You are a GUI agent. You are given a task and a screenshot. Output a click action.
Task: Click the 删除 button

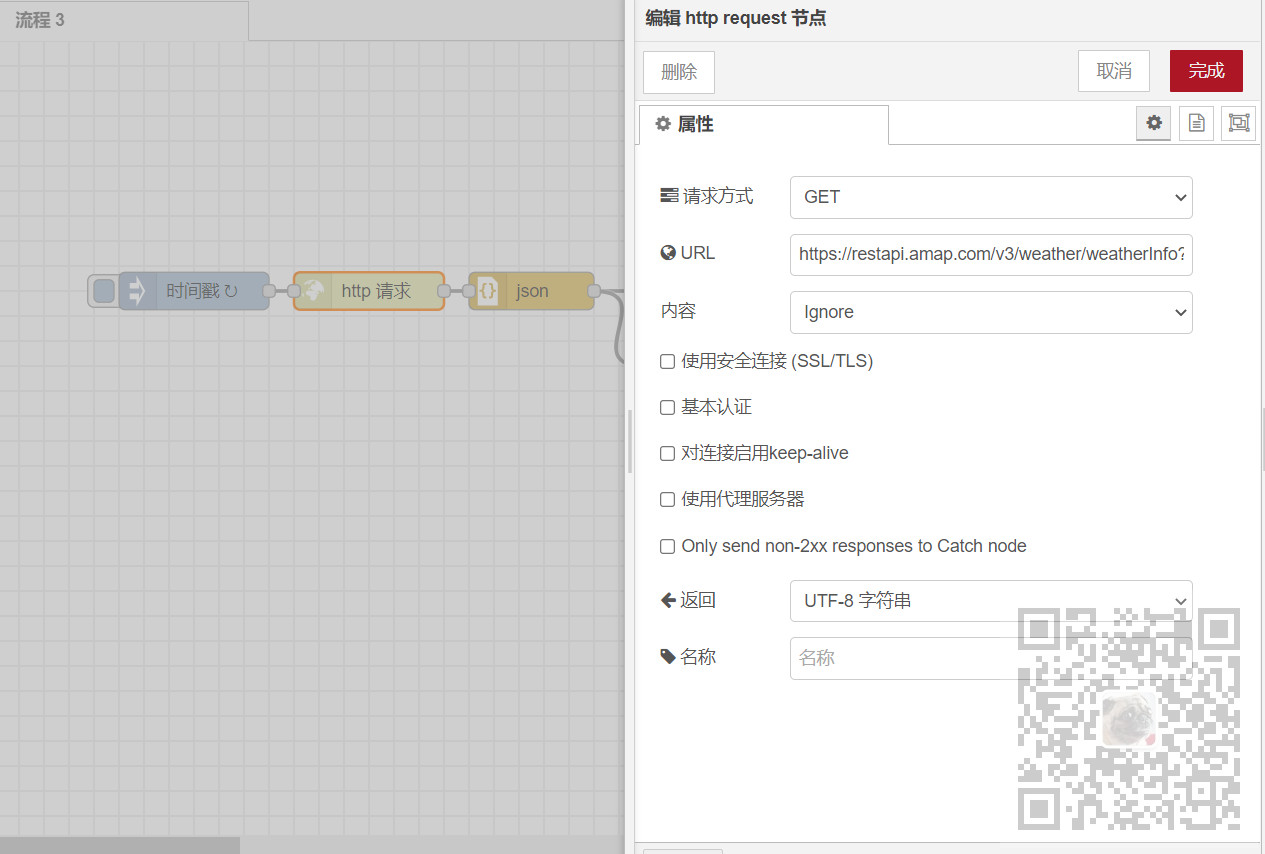coord(679,71)
